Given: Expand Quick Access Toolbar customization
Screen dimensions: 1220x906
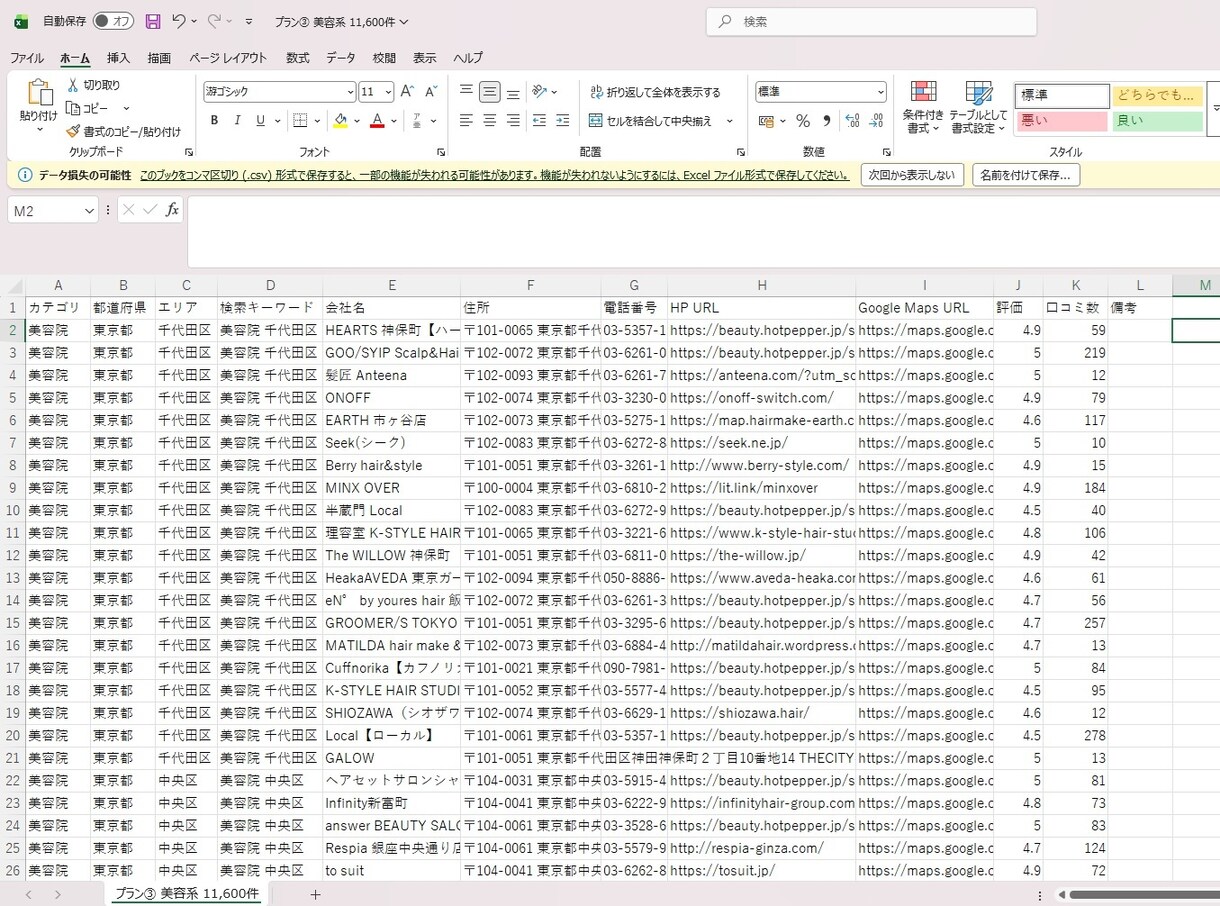Looking at the screenshot, I should click(x=249, y=21).
